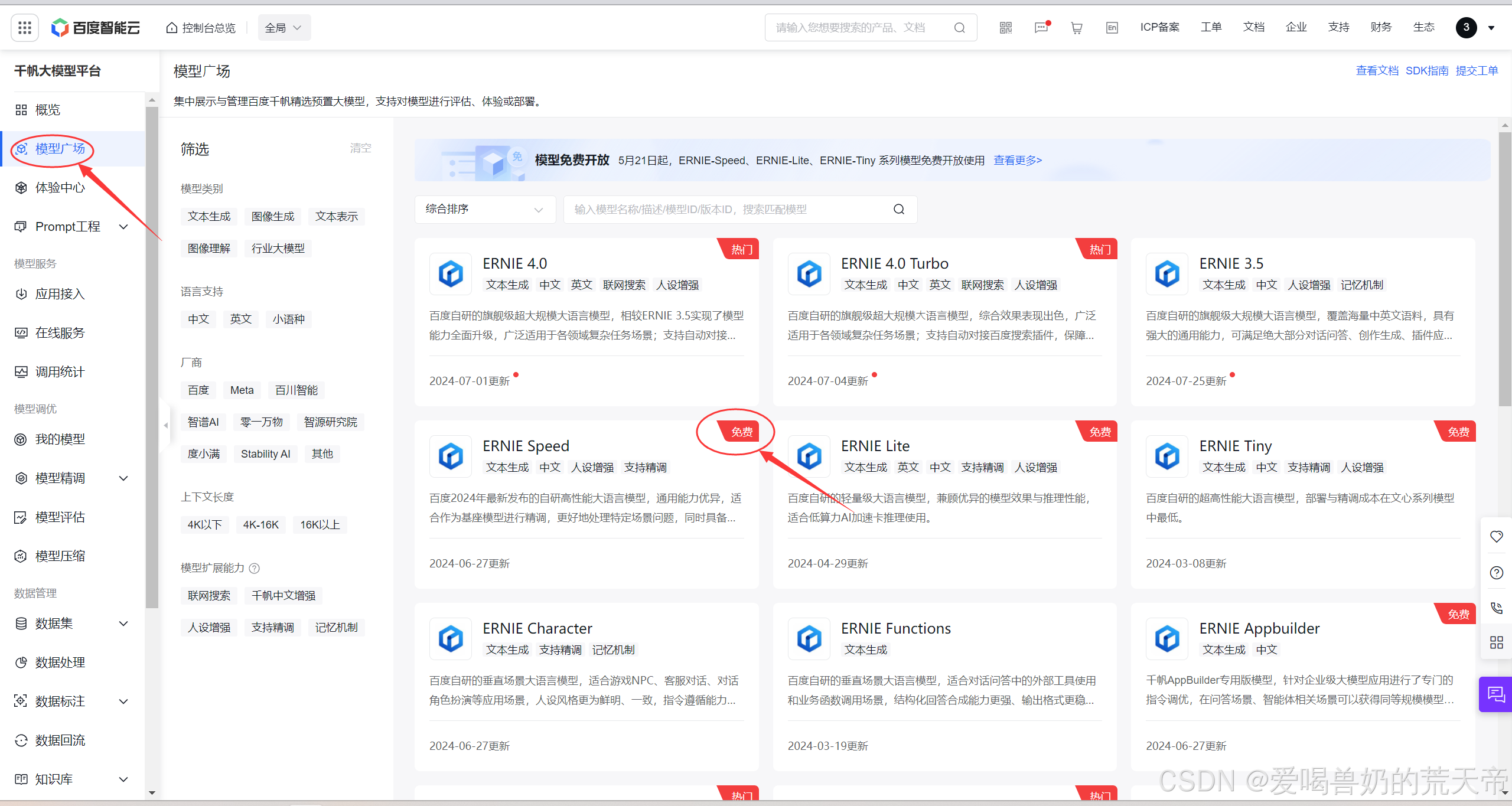Image resolution: width=1512 pixels, height=806 pixels.
Task: Toggle the Stability AI vendor filter
Action: click(x=266, y=454)
